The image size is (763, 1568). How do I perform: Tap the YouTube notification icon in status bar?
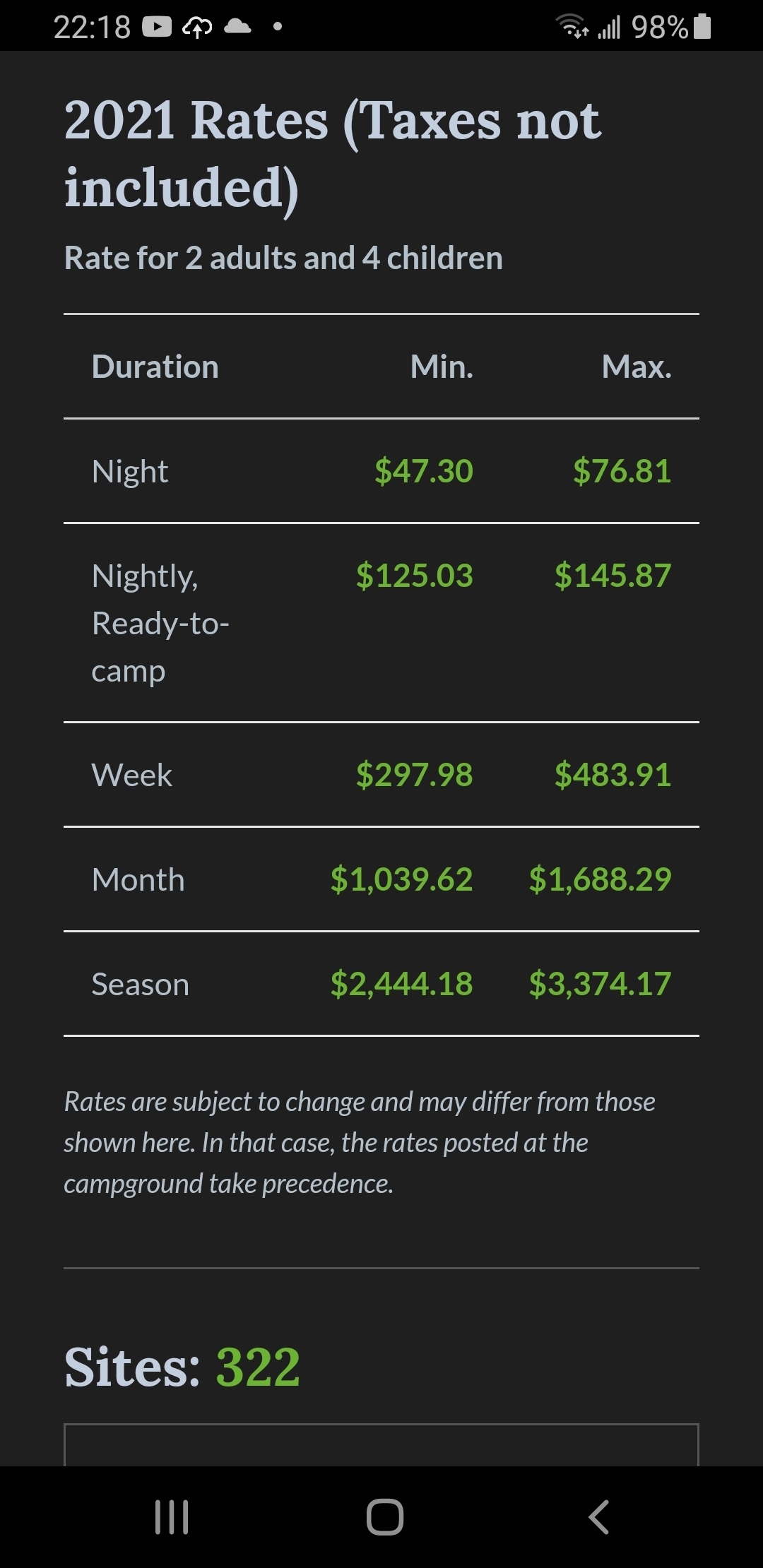tap(157, 27)
